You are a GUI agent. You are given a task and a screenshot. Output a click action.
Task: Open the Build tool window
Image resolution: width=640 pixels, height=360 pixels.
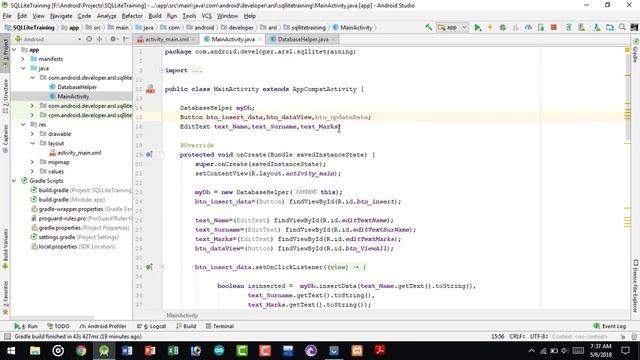click(x=186, y=326)
